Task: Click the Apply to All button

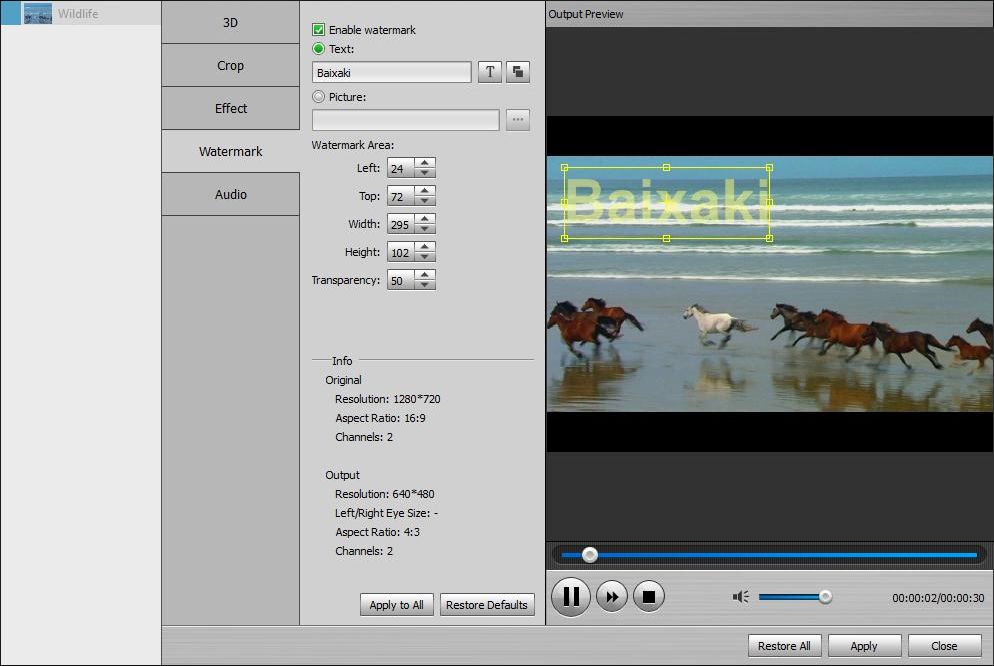Action: [x=396, y=605]
